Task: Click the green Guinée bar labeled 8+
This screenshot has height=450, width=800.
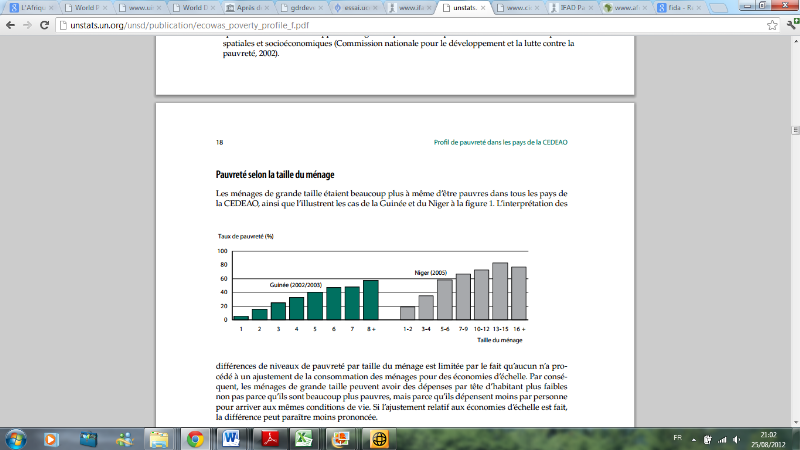Action: click(x=371, y=300)
